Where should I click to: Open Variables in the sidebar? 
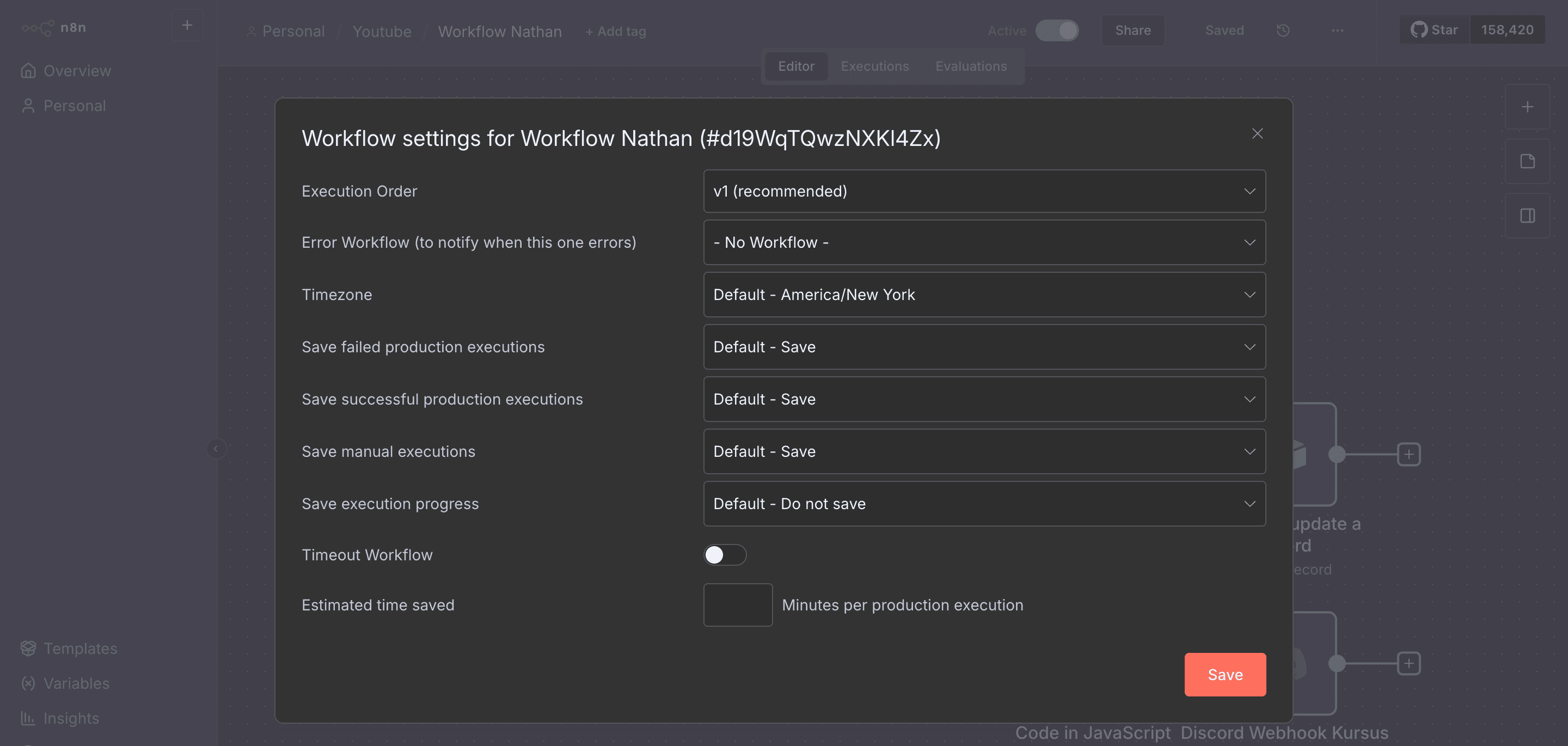pyautogui.click(x=65, y=683)
